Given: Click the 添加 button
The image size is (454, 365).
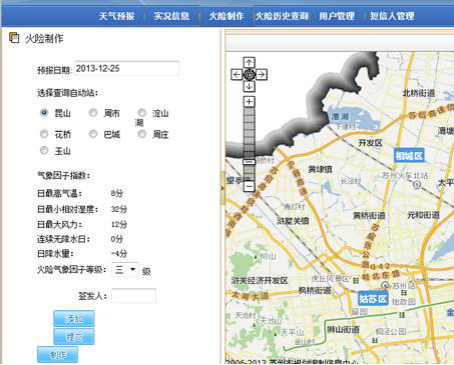Looking at the screenshot, I should click(x=74, y=319).
